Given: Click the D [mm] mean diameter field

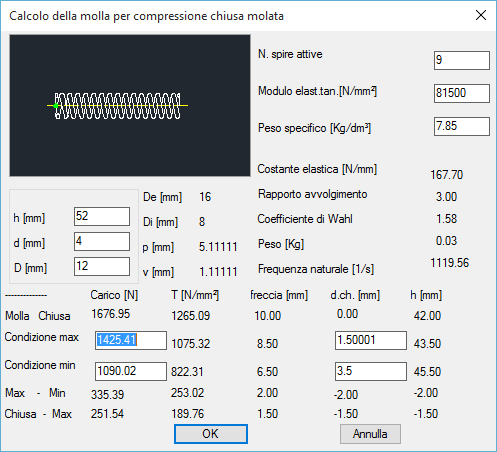Looking at the screenshot, I should click(x=102, y=266).
